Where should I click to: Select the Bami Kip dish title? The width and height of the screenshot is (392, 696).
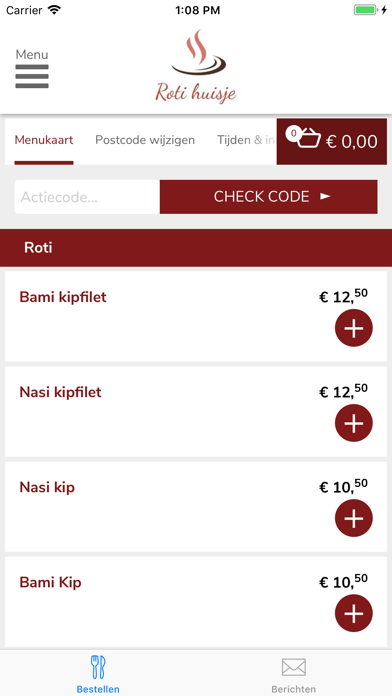(51, 582)
